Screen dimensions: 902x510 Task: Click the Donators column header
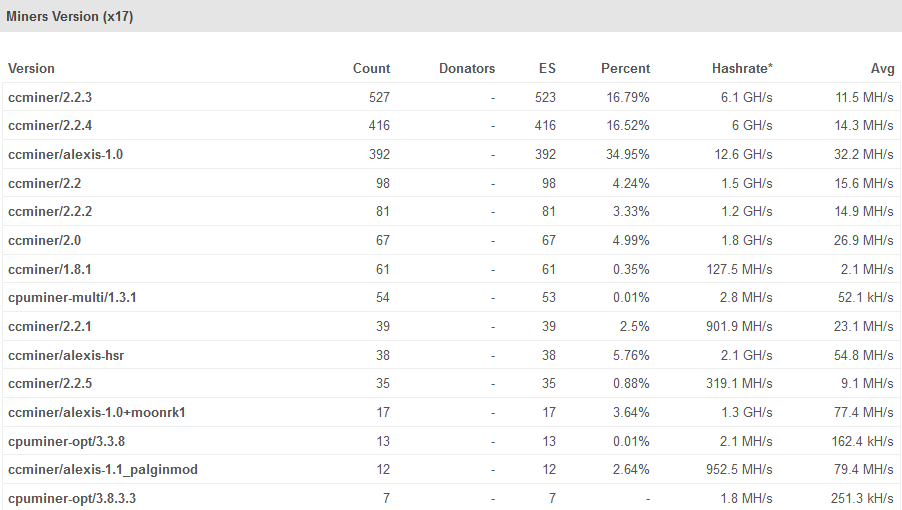coord(466,69)
